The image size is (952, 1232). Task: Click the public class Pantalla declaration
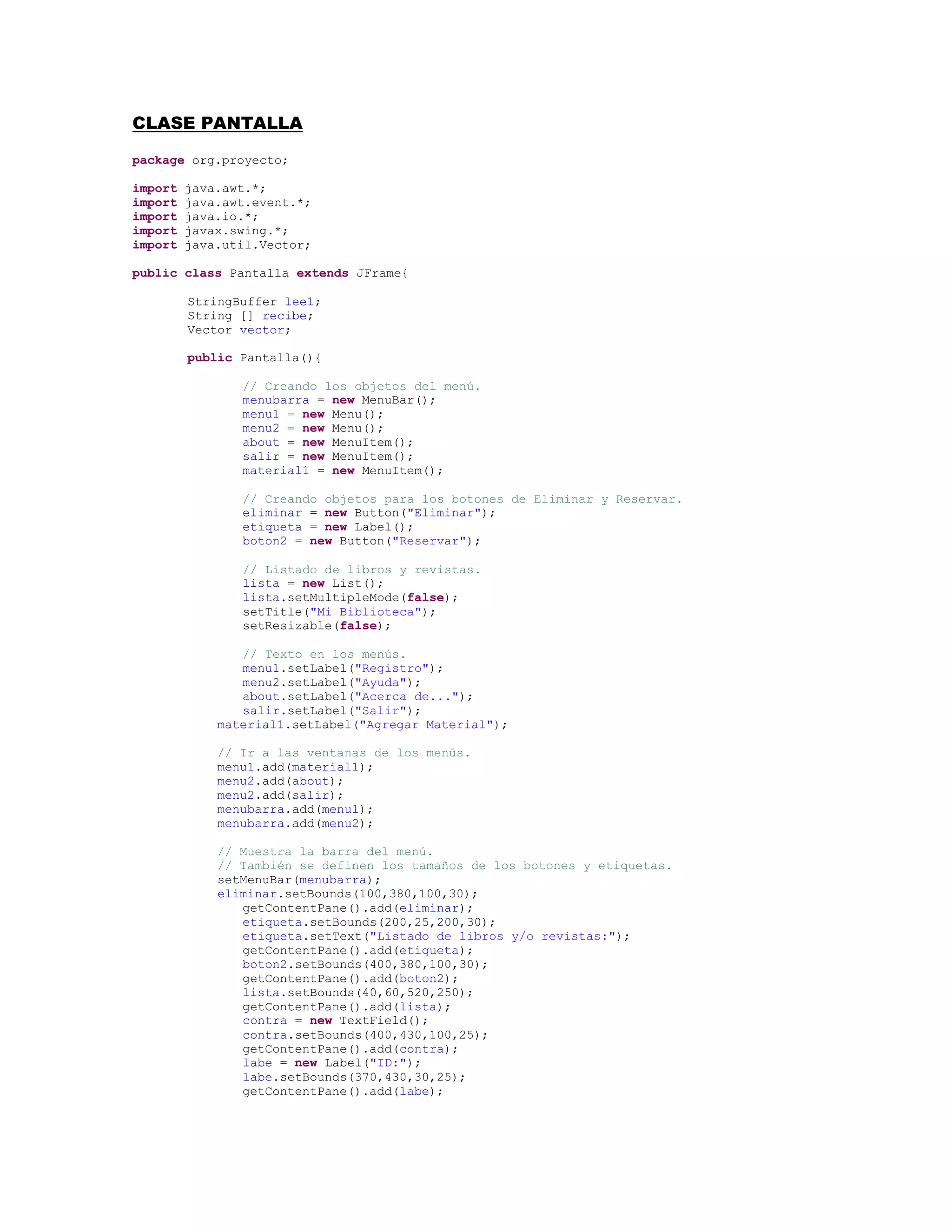coord(270,273)
